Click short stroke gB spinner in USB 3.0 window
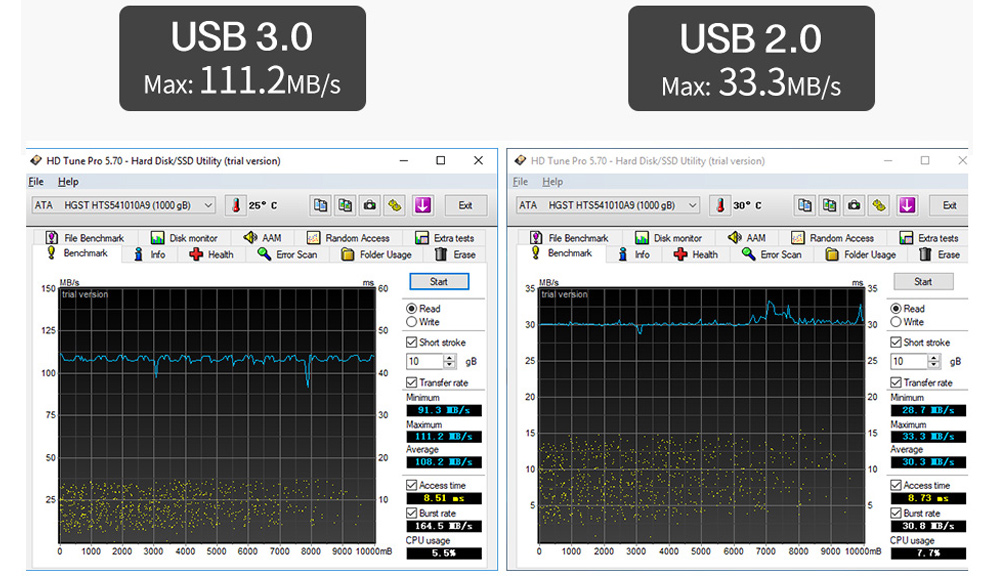Viewport: 1000px width, 576px height. click(x=449, y=361)
